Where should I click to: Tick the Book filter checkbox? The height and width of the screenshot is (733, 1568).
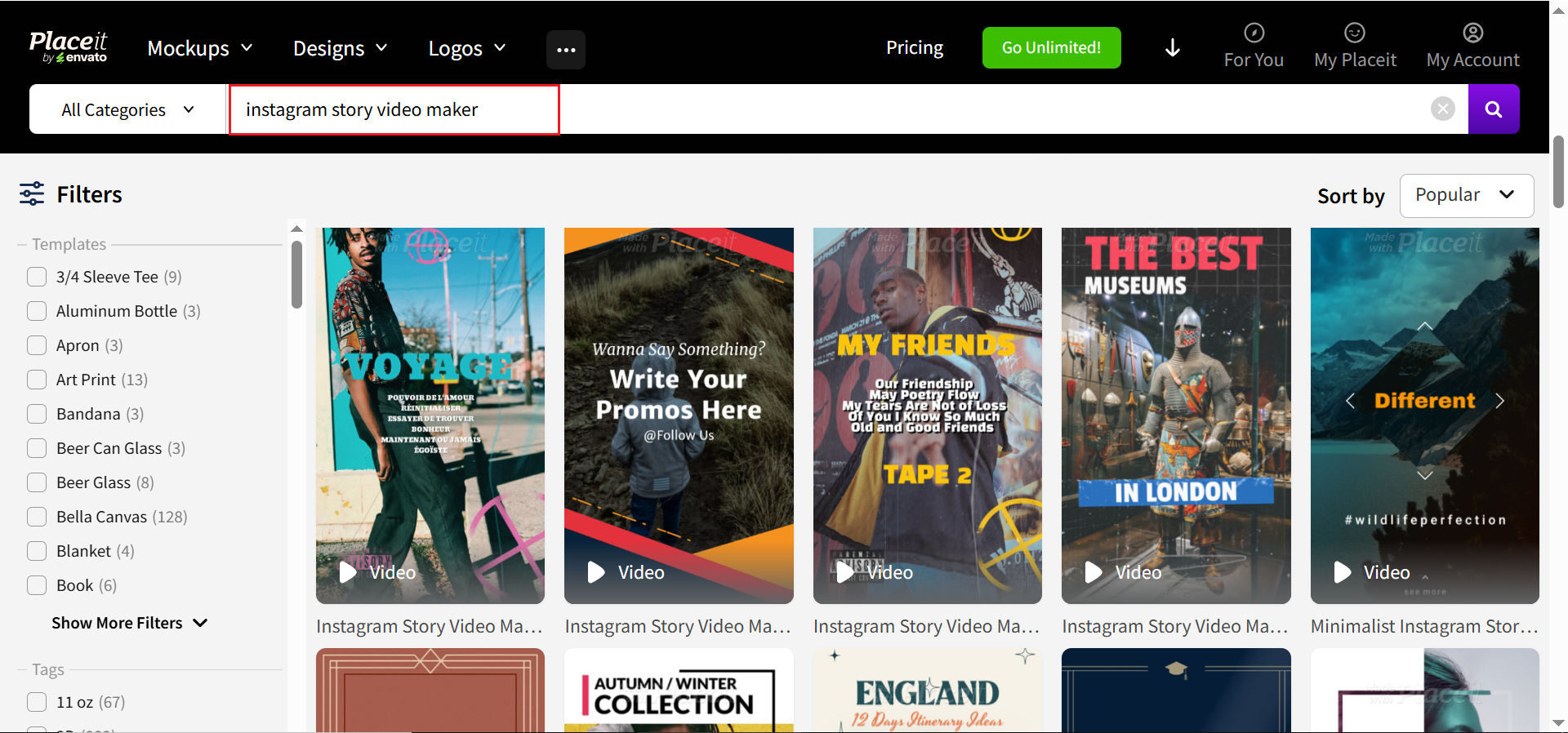(x=37, y=585)
